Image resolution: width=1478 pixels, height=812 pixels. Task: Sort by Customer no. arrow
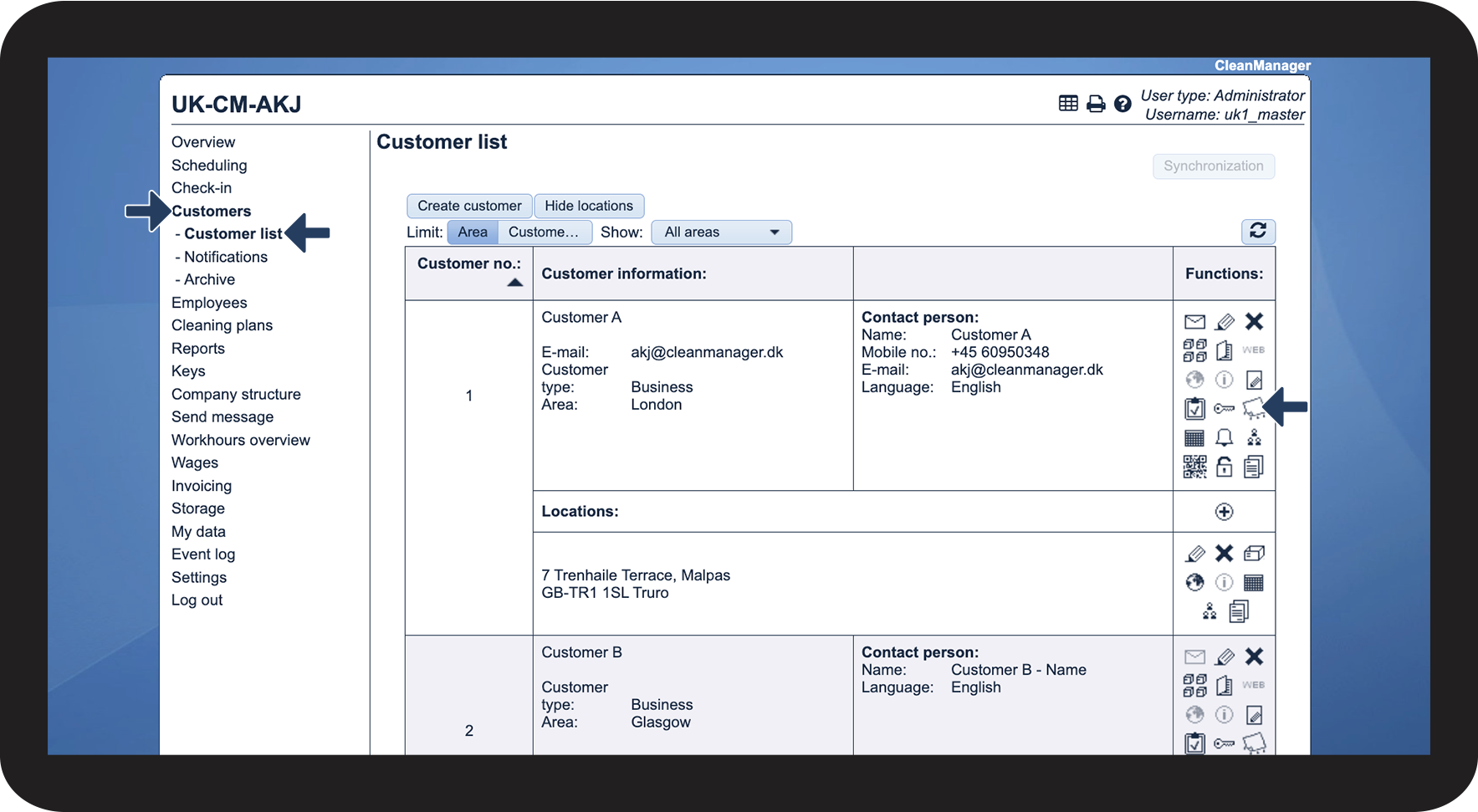tap(515, 283)
